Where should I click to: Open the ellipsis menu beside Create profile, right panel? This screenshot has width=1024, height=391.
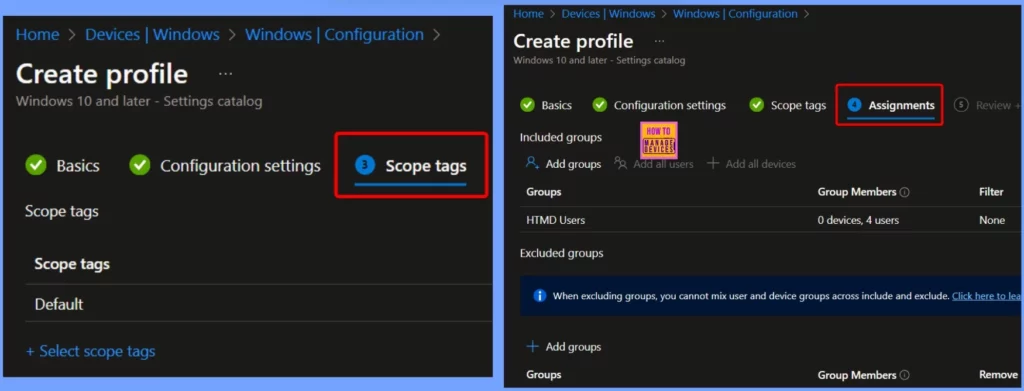click(660, 42)
